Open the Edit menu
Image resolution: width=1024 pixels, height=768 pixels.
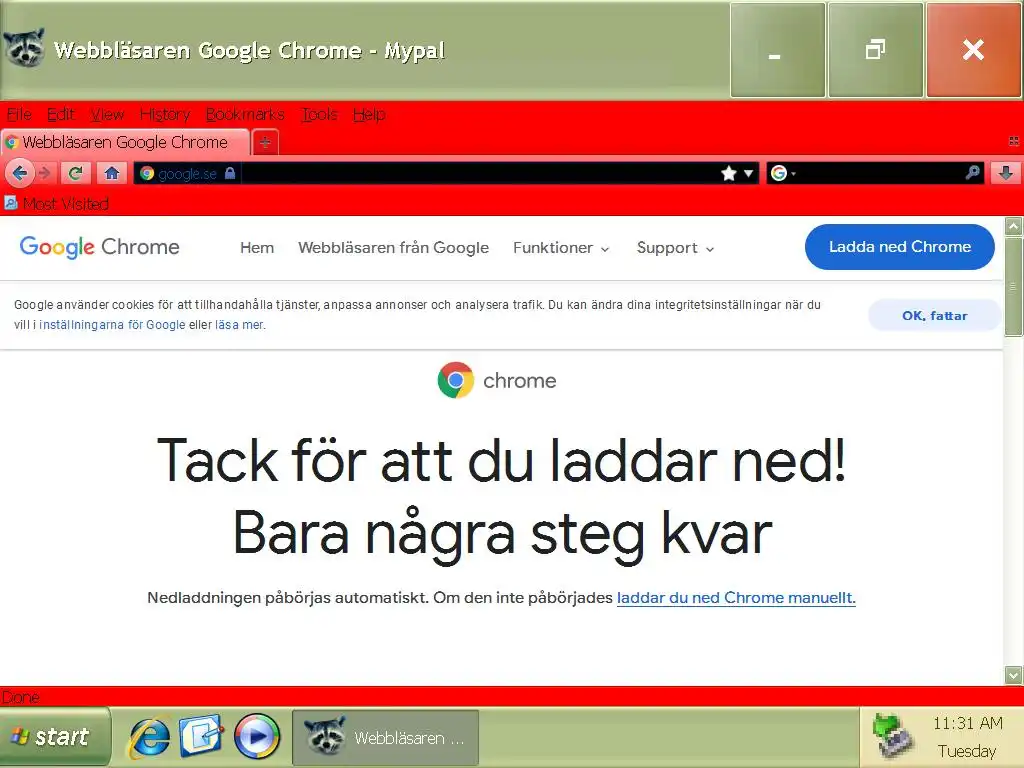[x=61, y=114]
